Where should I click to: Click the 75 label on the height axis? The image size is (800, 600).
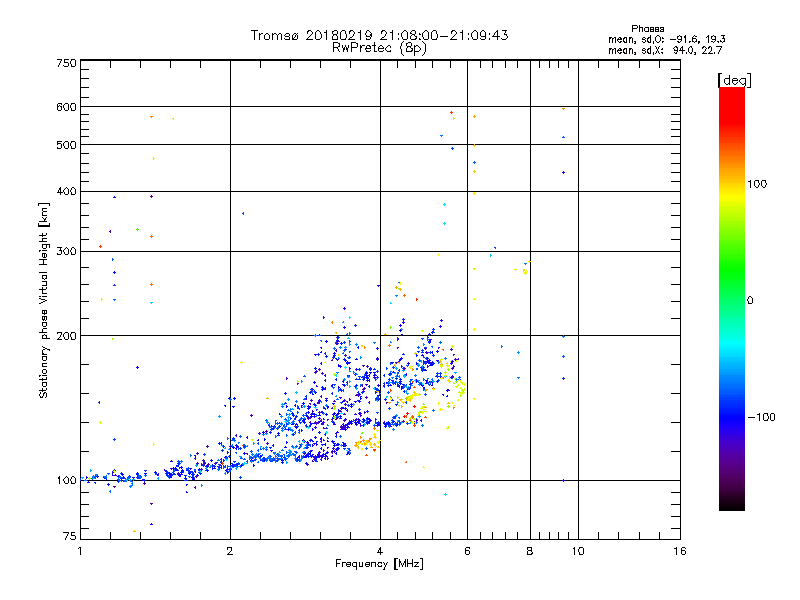point(70,536)
